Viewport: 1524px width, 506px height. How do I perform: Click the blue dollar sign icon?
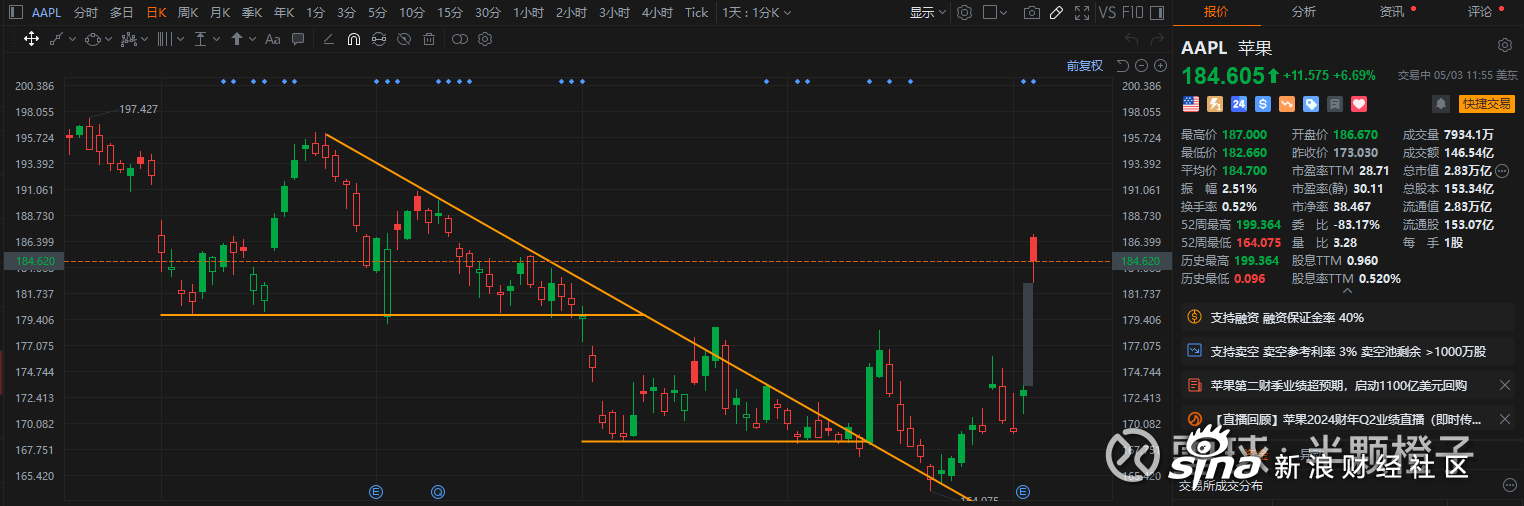(x=1263, y=103)
